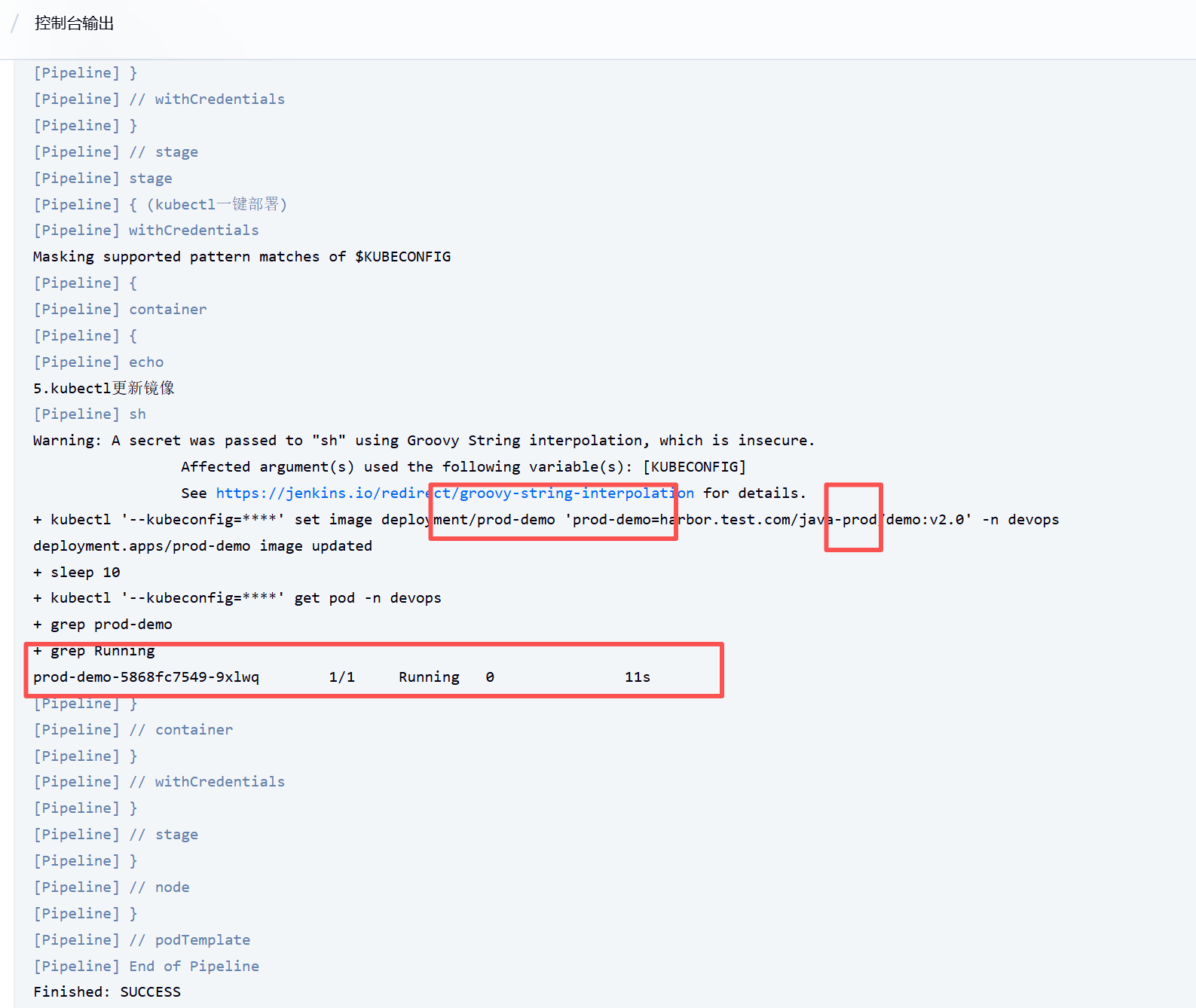This screenshot has width=1196, height=1008.
Task: Click the '[Pipeline] sh' step line
Action: click(x=89, y=414)
